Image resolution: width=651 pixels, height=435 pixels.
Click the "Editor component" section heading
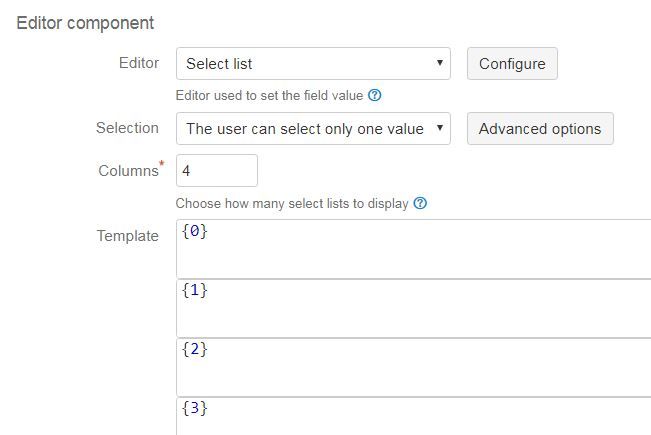(x=85, y=22)
